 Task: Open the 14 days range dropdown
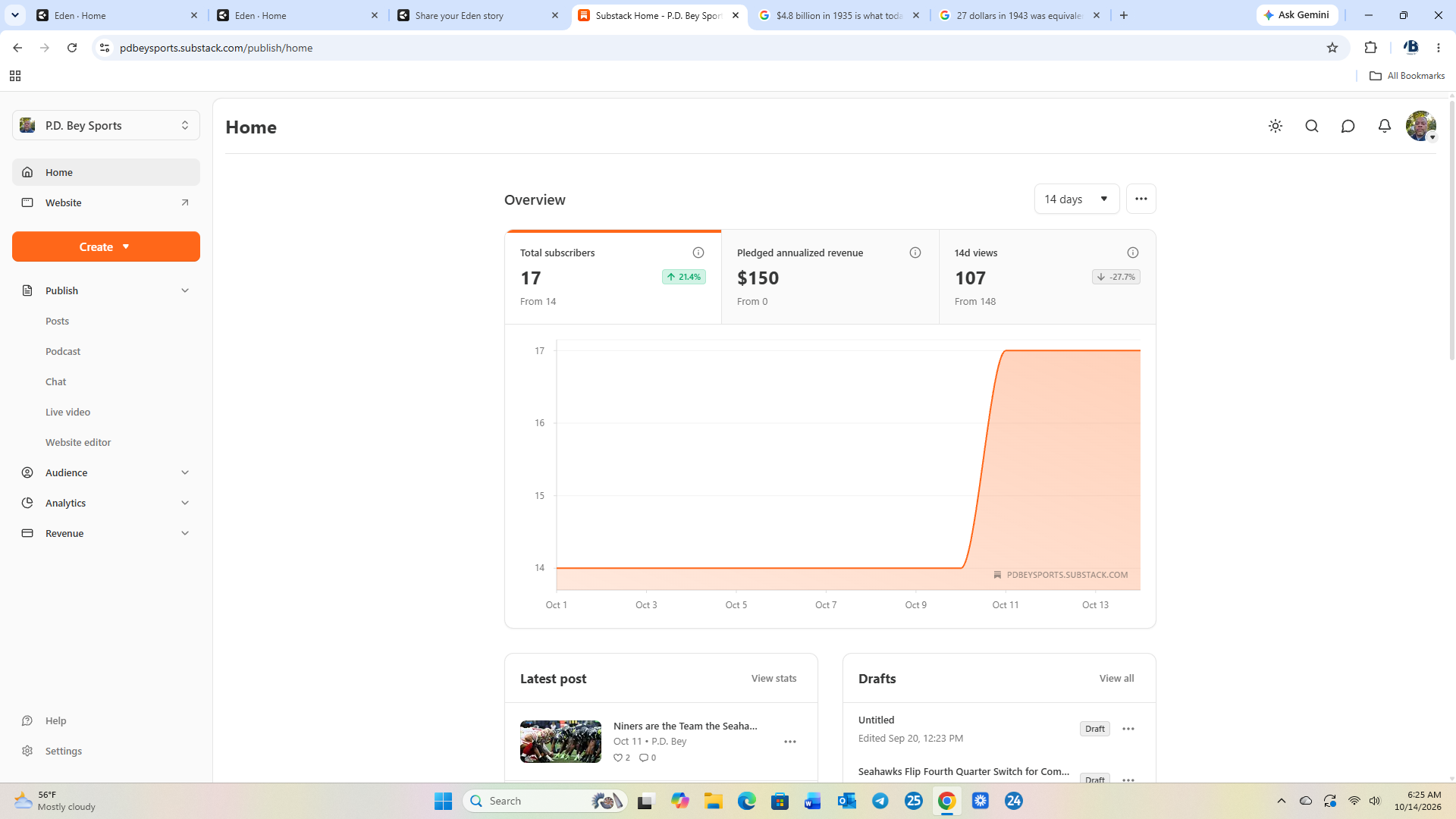click(x=1077, y=199)
